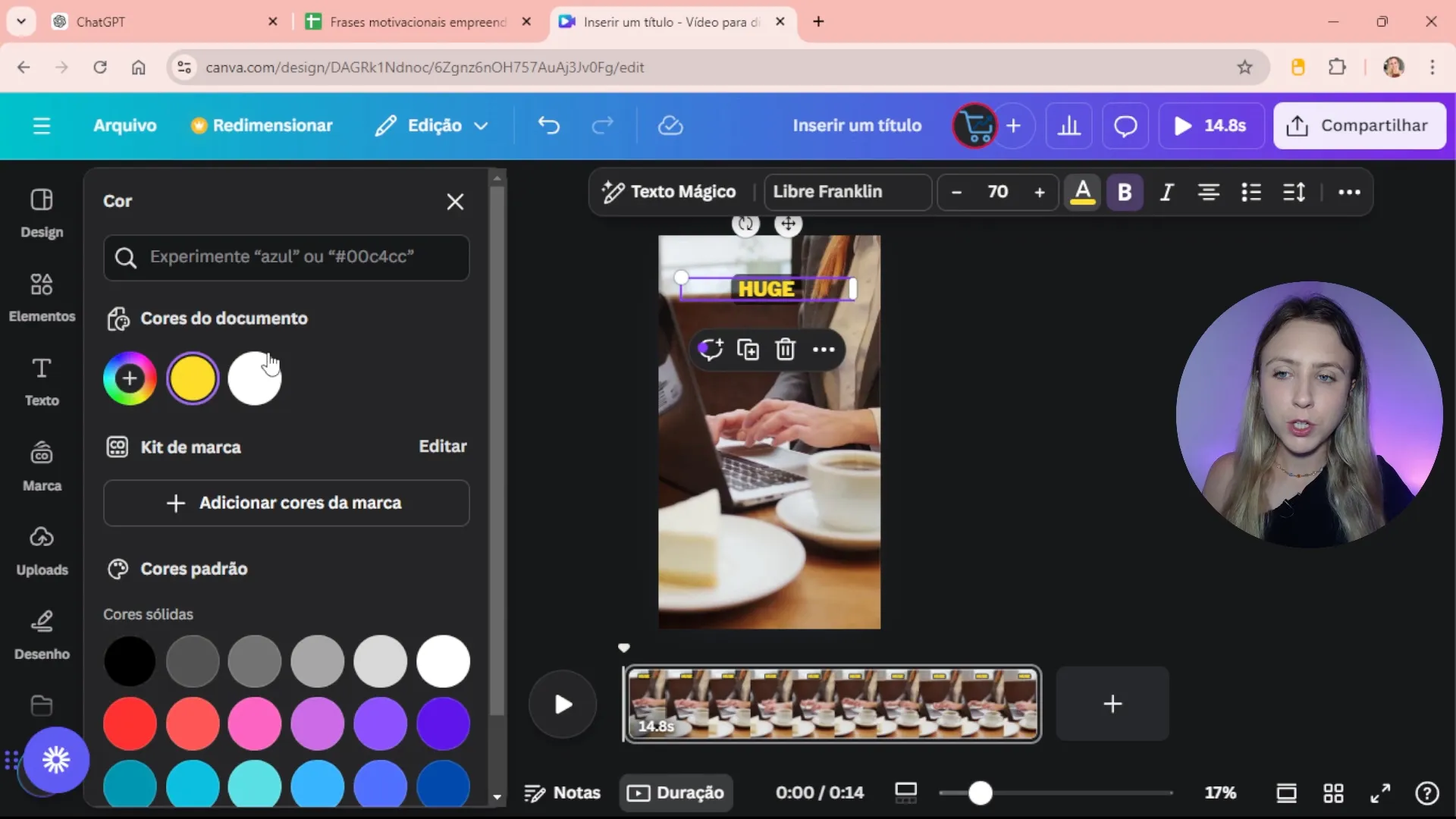Toggle bold text formatting
The image size is (1456, 819).
tap(1125, 193)
